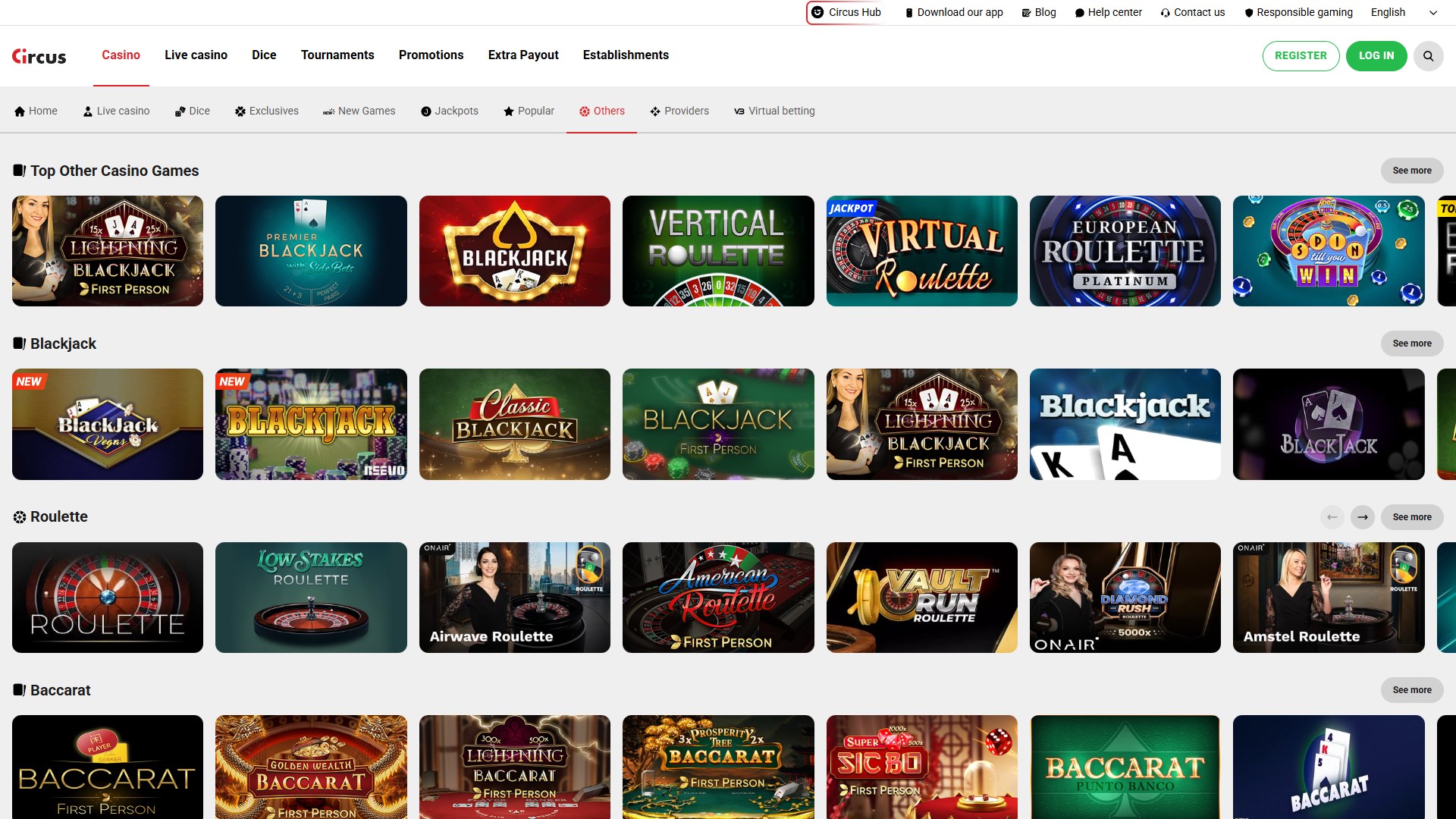
Task: Open Spin till you Win game
Action: click(x=1329, y=251)
